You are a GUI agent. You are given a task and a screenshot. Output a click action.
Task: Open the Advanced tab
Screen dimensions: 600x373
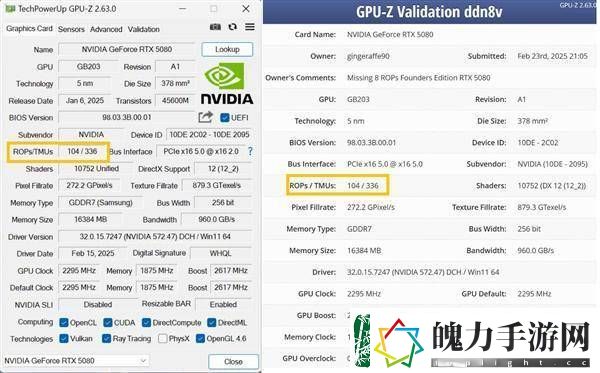coord(106,29)
